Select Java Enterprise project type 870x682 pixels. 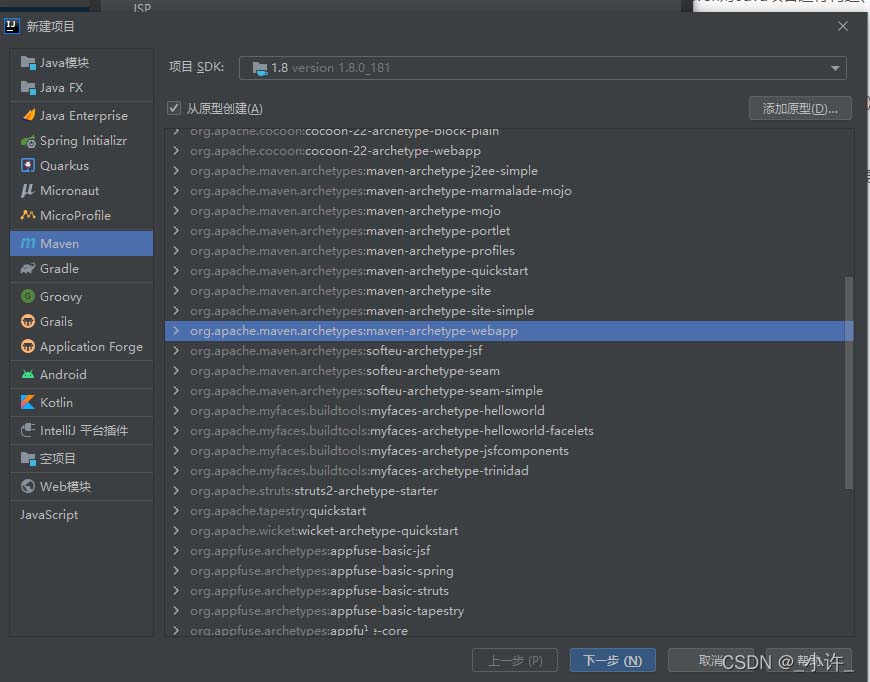[x=82, y=115]
